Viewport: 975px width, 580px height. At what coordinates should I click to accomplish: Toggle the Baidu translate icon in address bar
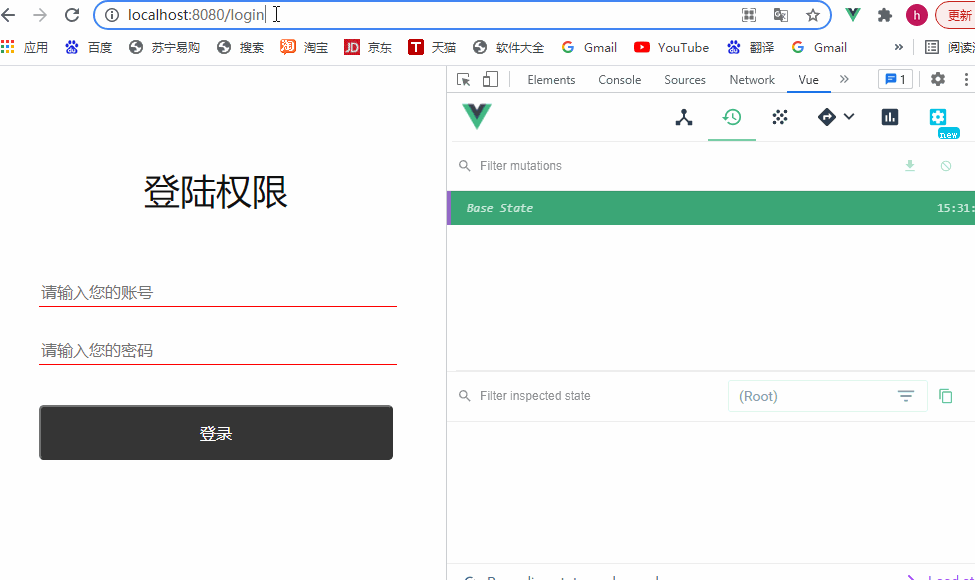point(781,15)
